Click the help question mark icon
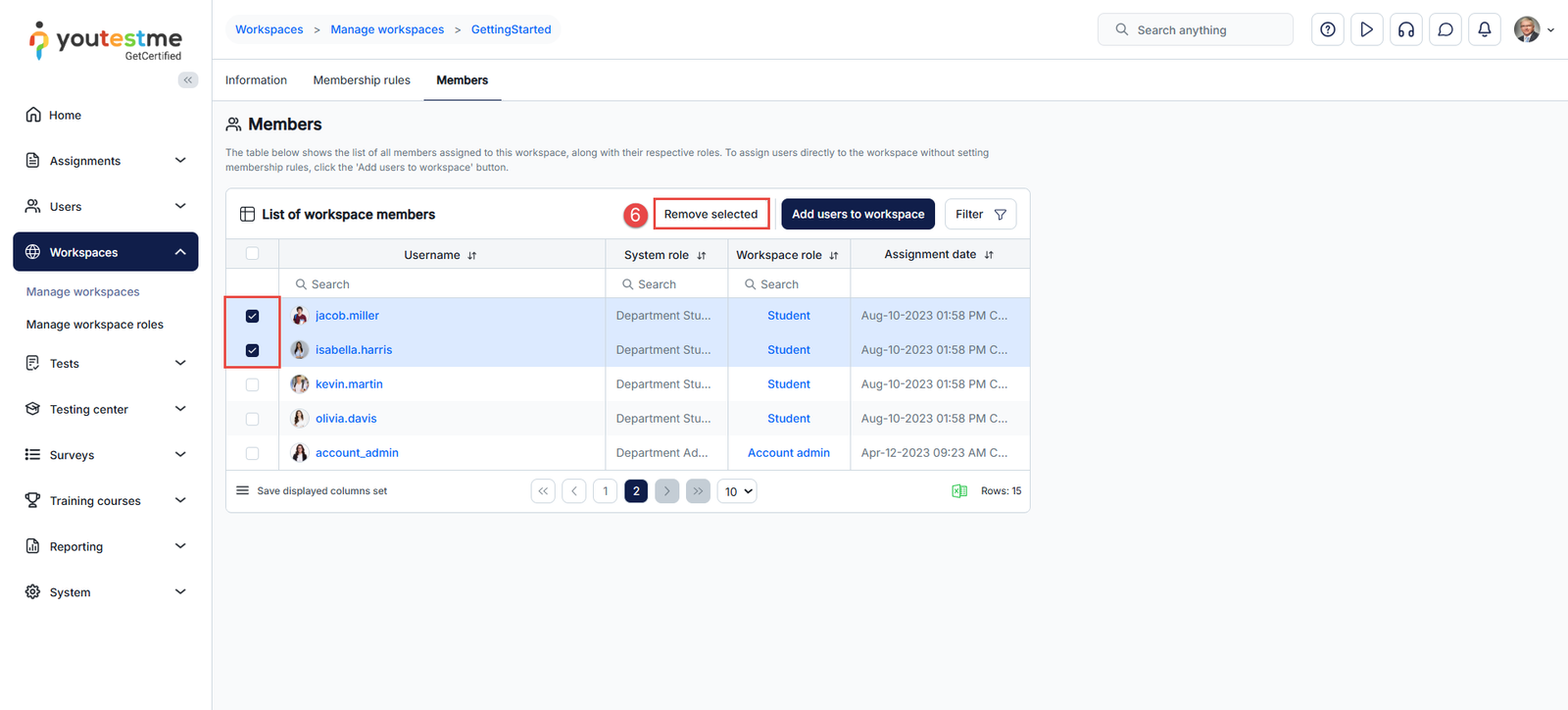This screenshot has width=1568, height=710. pos(1327,29)
